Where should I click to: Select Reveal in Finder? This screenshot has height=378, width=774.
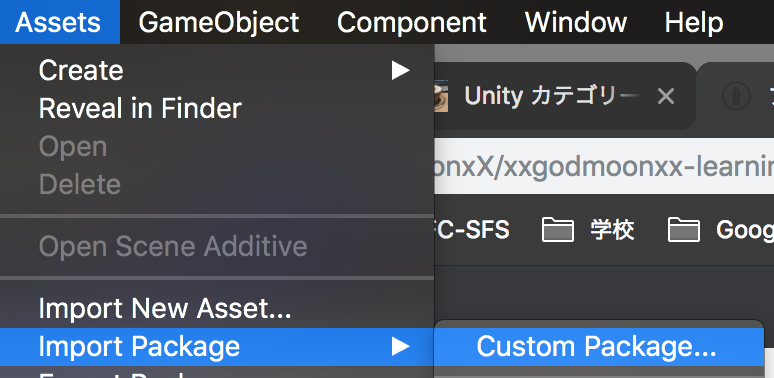[217, 109]
